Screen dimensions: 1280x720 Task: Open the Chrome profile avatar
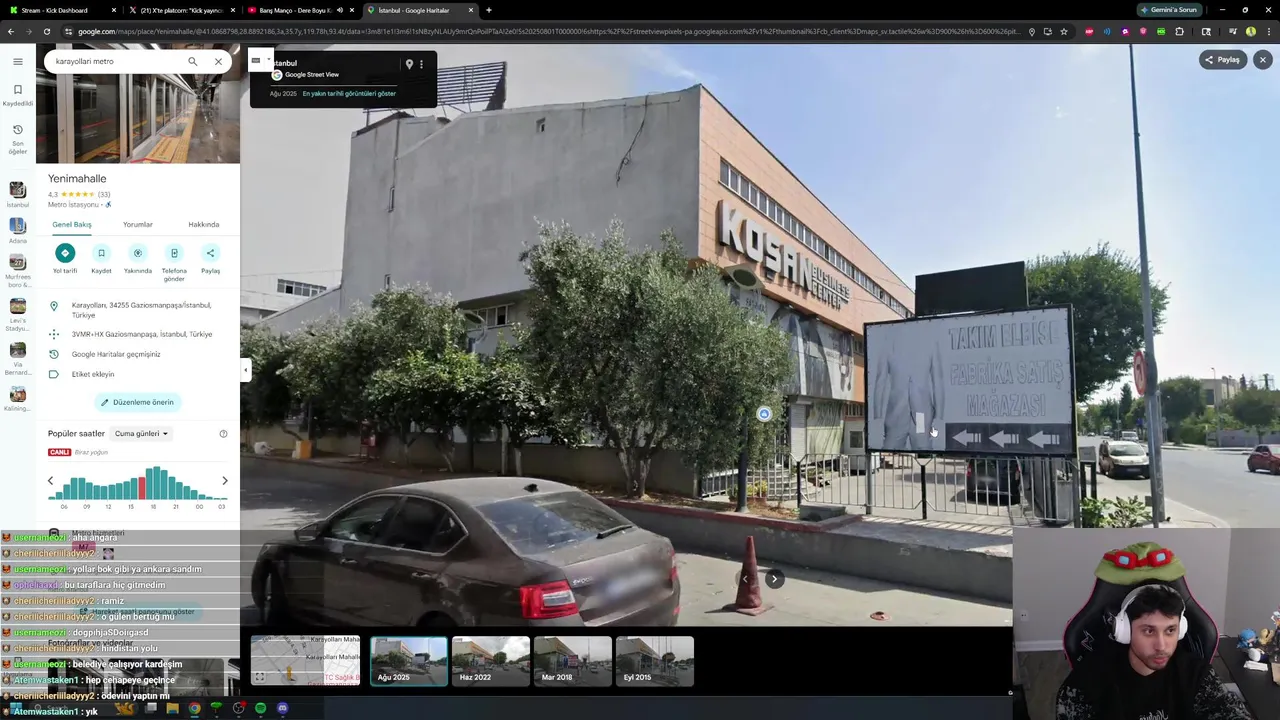(1251, 32)
